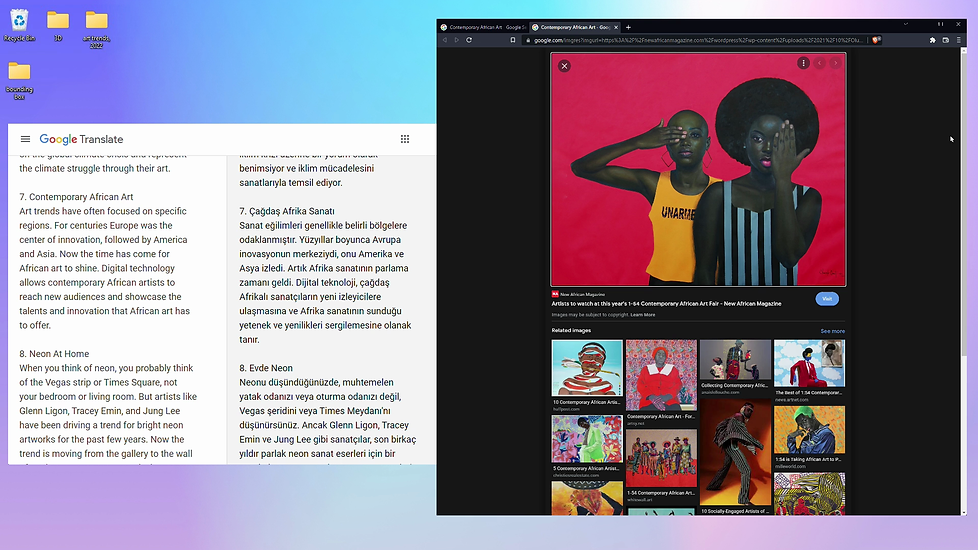This screenshot has height=550, width=978.
Task: Open the Bounding Box desktop folder
Action: click(19, 80)
